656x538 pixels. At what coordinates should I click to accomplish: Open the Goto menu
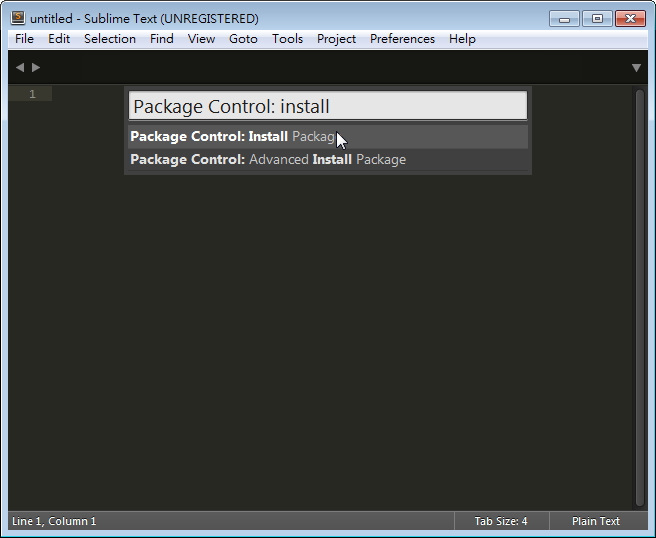click(243, 39)
